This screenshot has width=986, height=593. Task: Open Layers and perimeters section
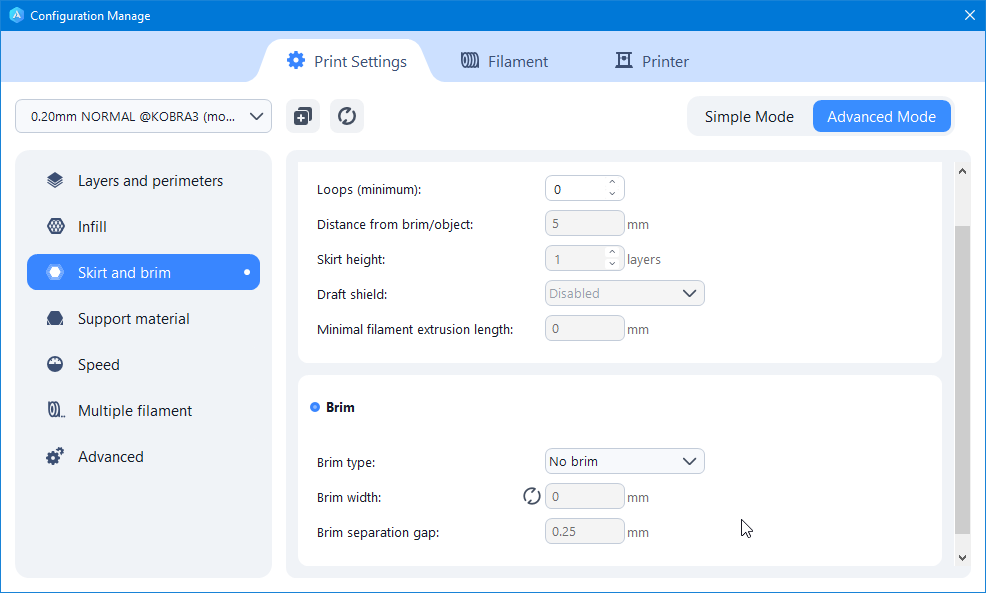point(143,180)
